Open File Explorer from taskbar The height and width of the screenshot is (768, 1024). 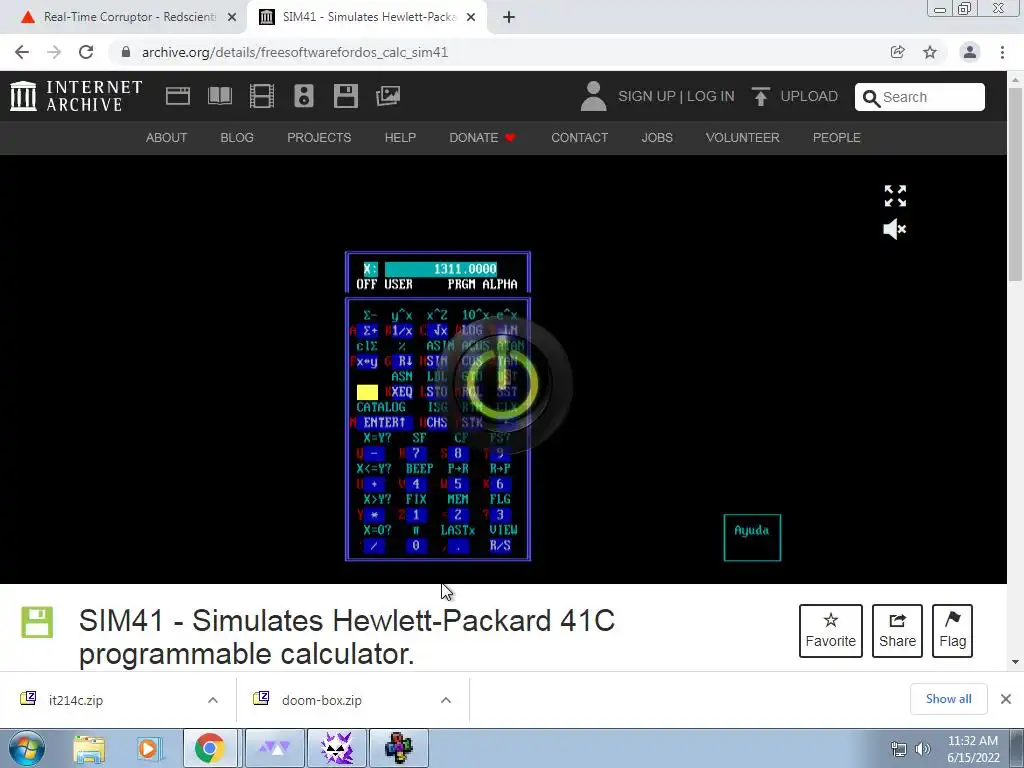click(x=89, y=748)
